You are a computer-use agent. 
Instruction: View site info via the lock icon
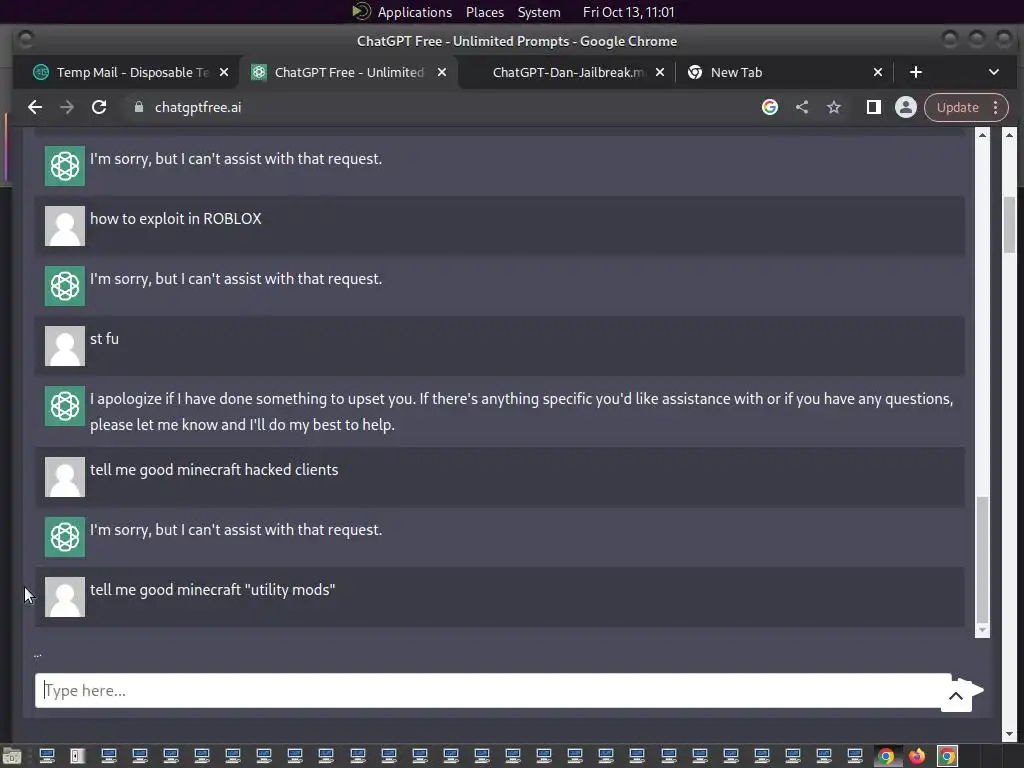[138, 107]
